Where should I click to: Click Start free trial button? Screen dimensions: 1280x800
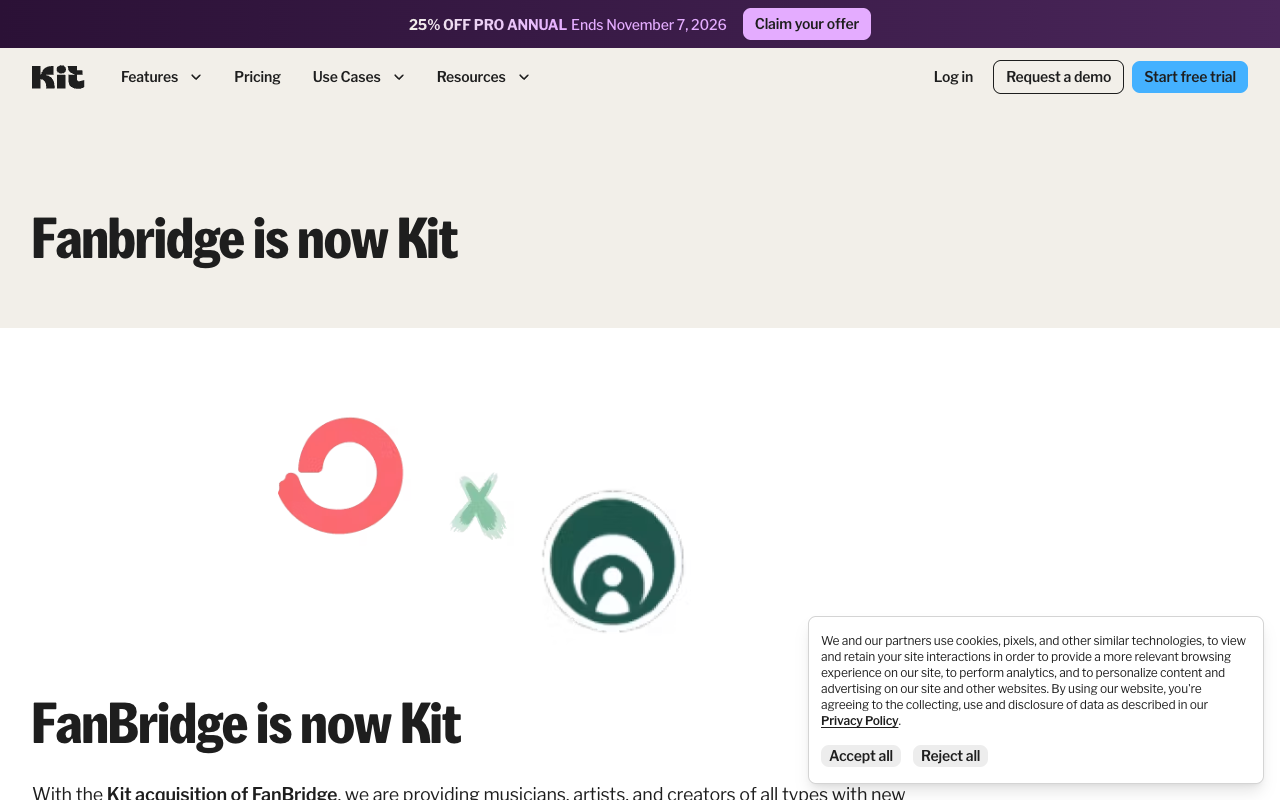point(1190,77)
